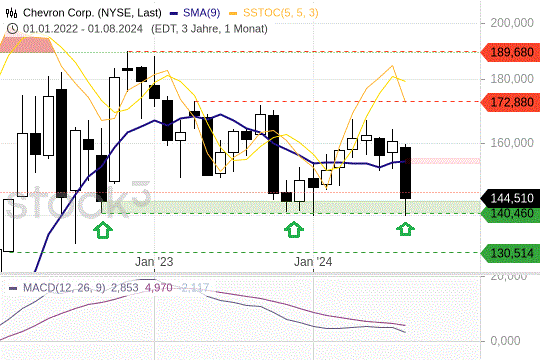Screen dimensions: 540x360
Task: Click the clock icon beside date range
Action: (x=12, y=29)
